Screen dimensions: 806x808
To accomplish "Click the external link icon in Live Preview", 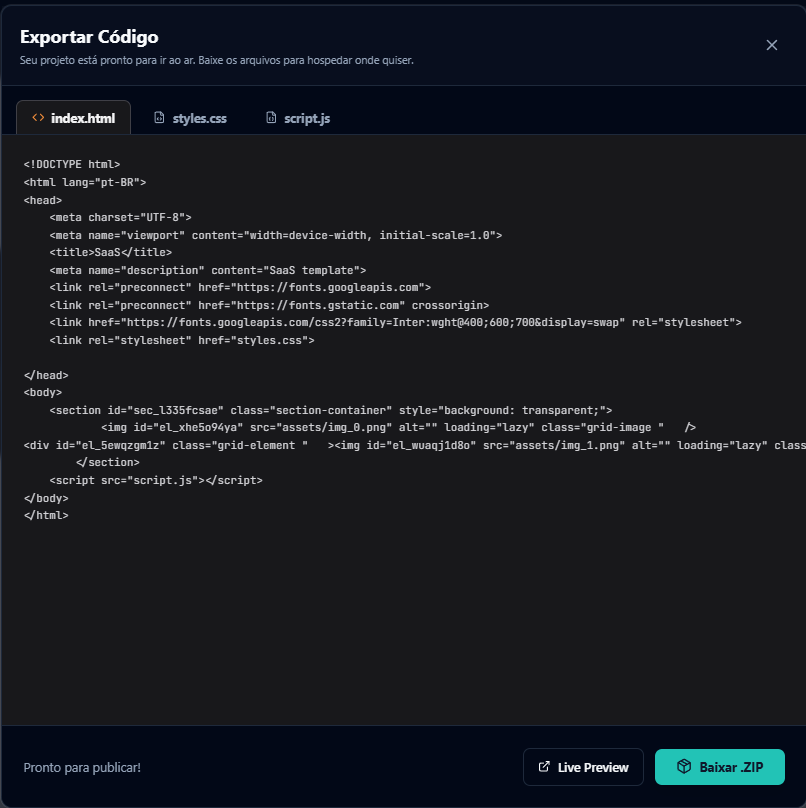I will [x=544, y=767].
